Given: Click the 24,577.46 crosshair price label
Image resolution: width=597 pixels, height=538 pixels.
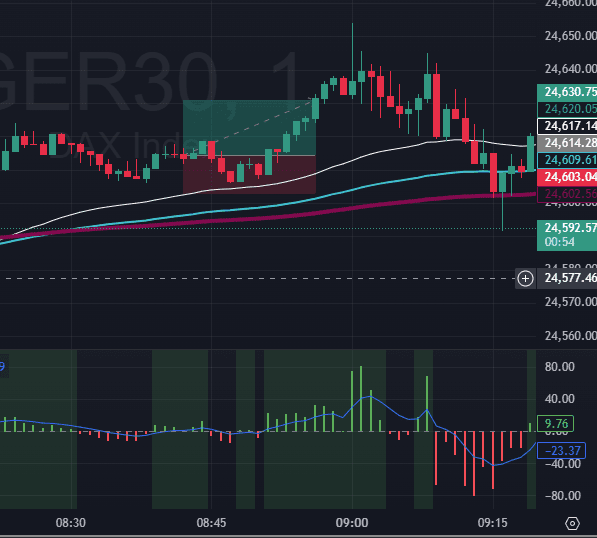Looking at the screenshot, I should 567,278.
